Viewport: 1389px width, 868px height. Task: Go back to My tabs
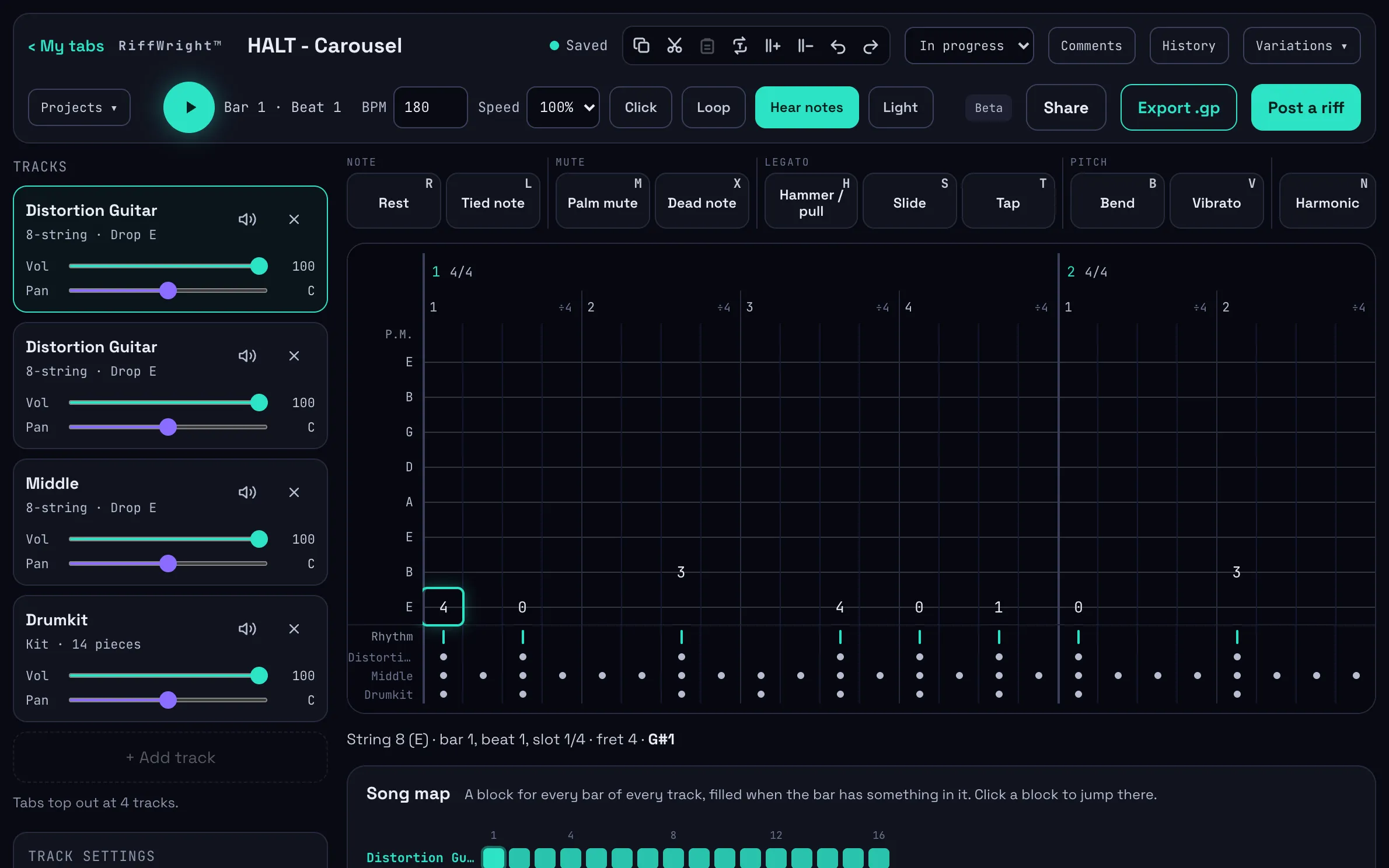66,45
